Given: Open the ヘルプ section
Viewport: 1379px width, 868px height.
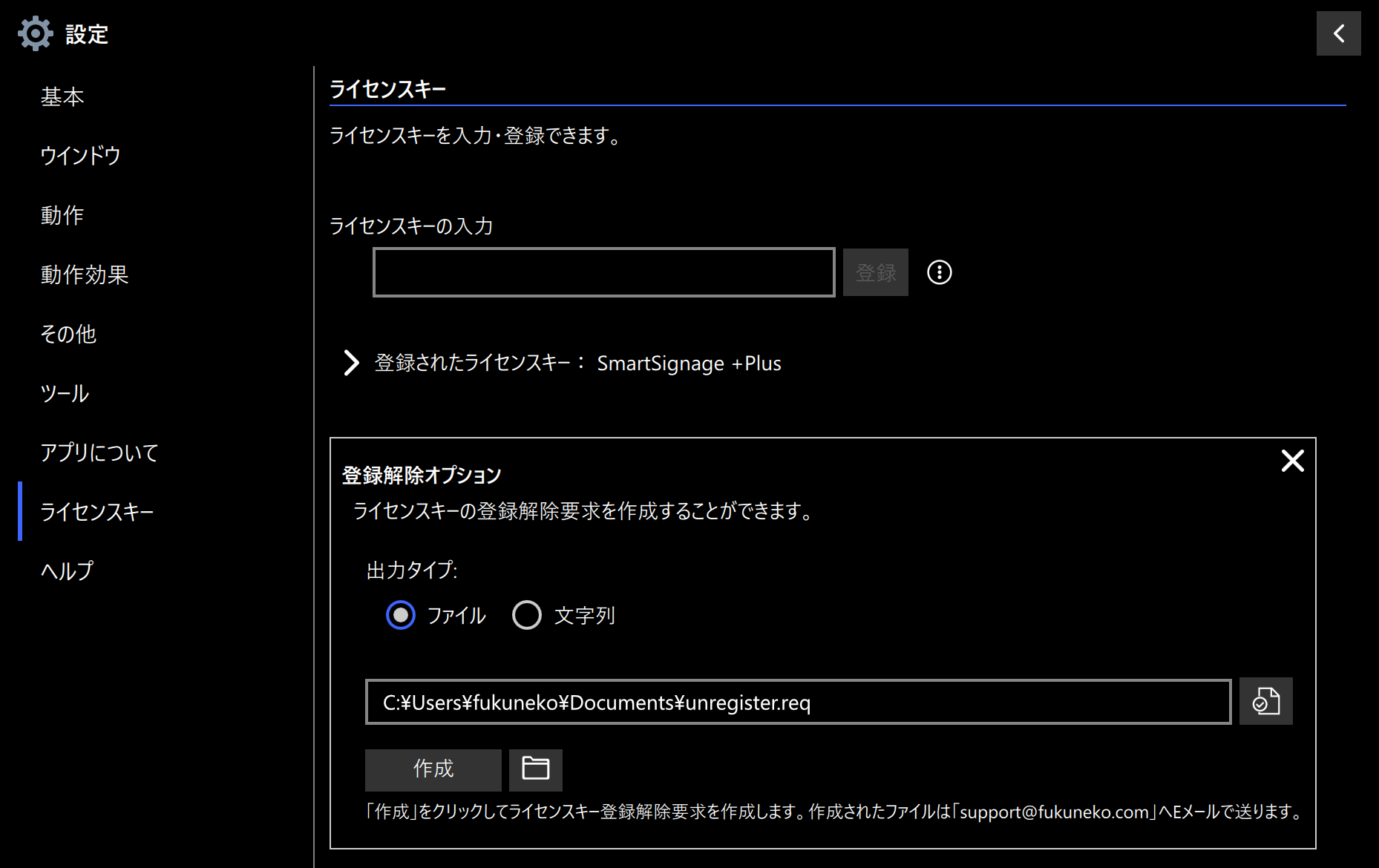Looking at the screenshot, I should tap(67, 571).
